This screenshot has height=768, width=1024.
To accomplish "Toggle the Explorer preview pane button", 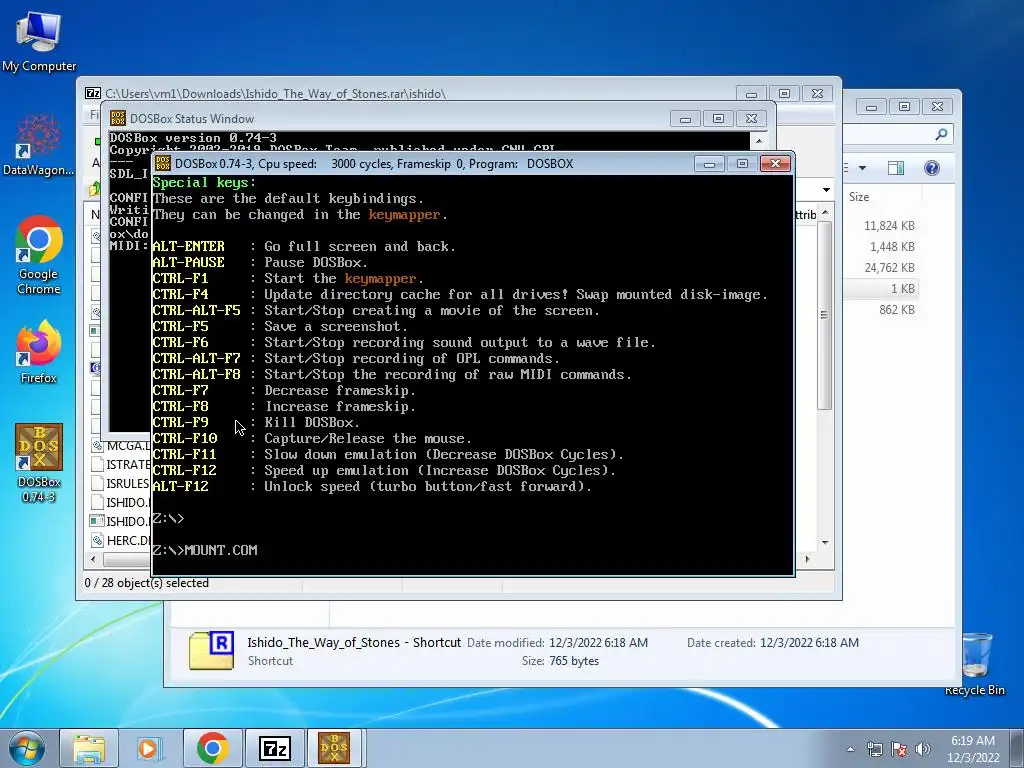I will tap(896, 168).
